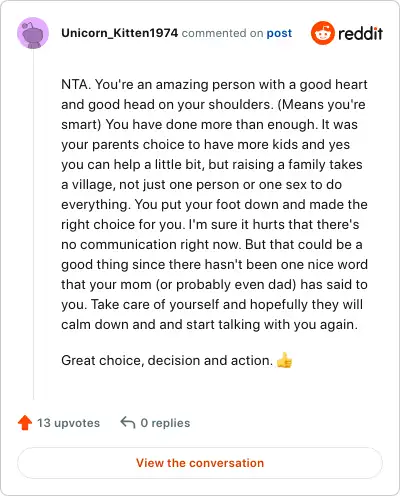Image resolution: width=400 pixels, height=496 pixels.
Task: Click the thumbs up emoji
Action: 284,360
